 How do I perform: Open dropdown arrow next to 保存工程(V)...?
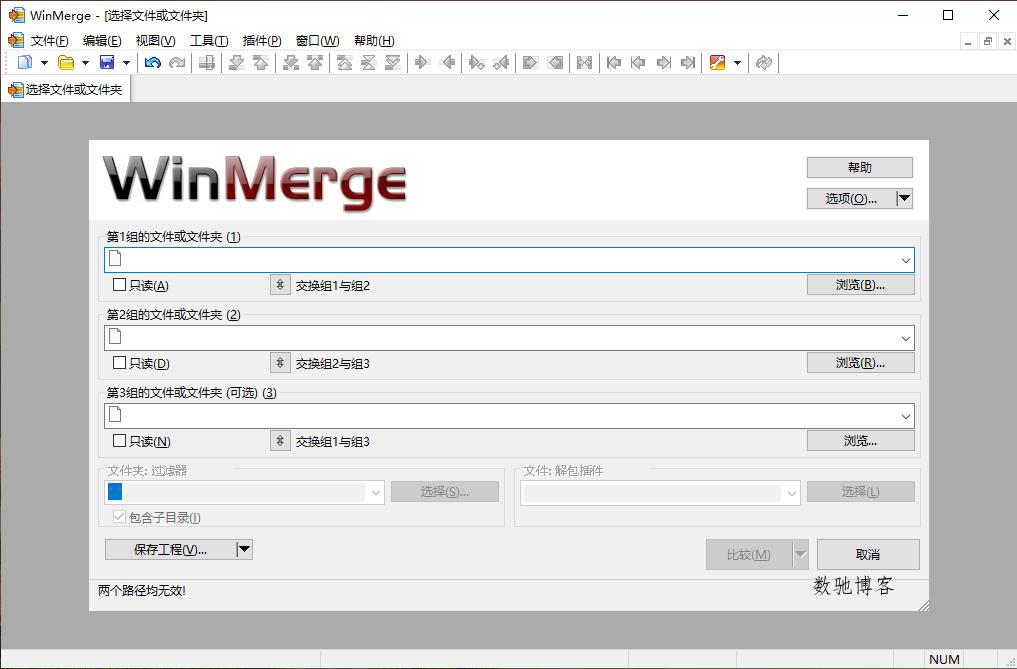coord(244,550)
